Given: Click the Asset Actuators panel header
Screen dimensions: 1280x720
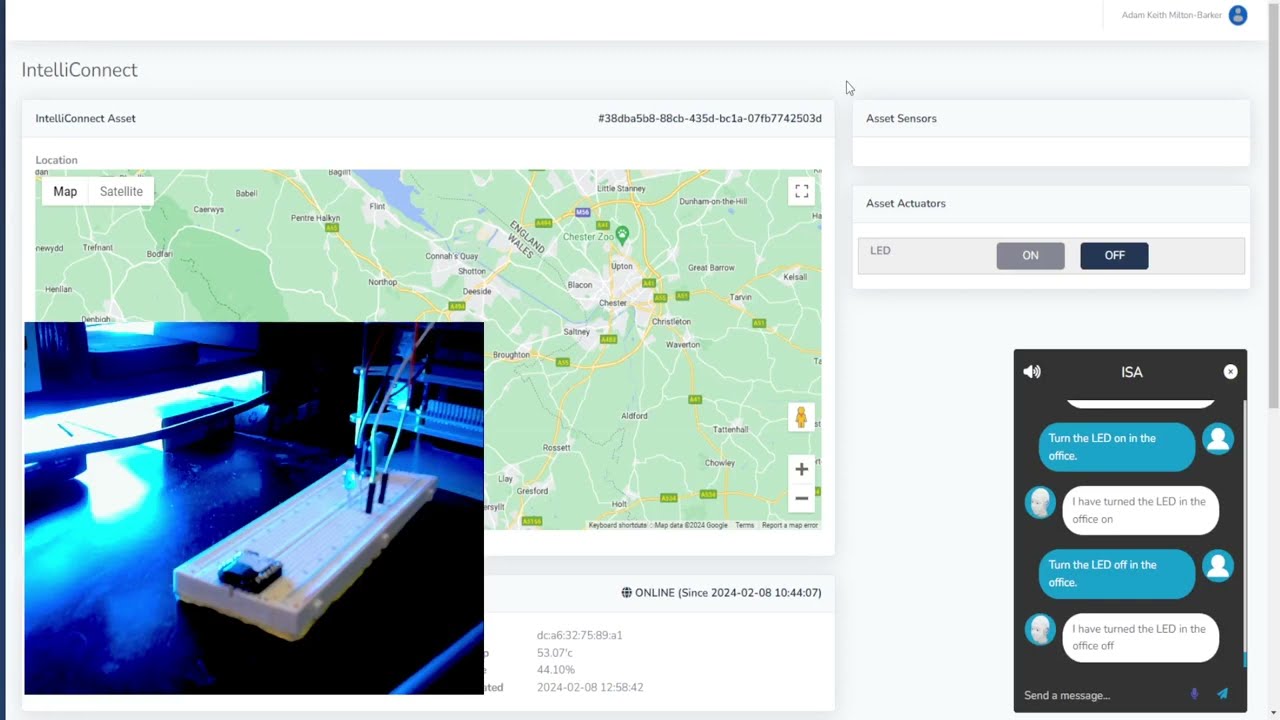Looking at the screenshot, I should pos(1051,203).
